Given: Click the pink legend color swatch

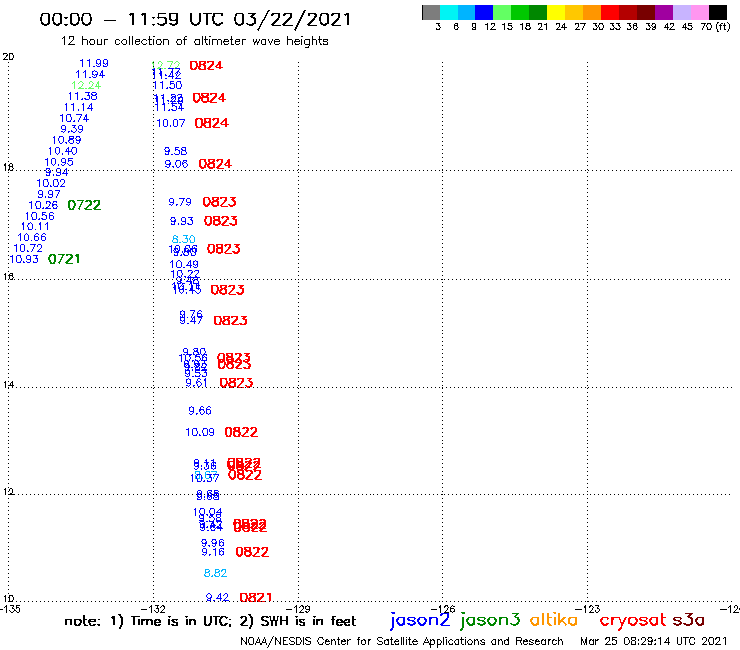Looking at the screenshot, I should tap(699, 13).
